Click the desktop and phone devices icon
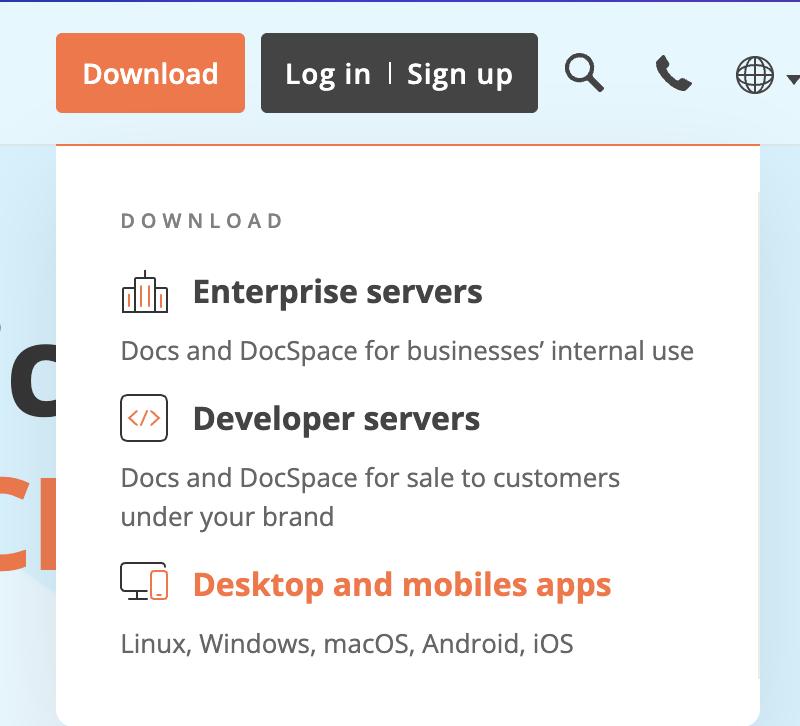800x726 pixels. click(144, 581)
